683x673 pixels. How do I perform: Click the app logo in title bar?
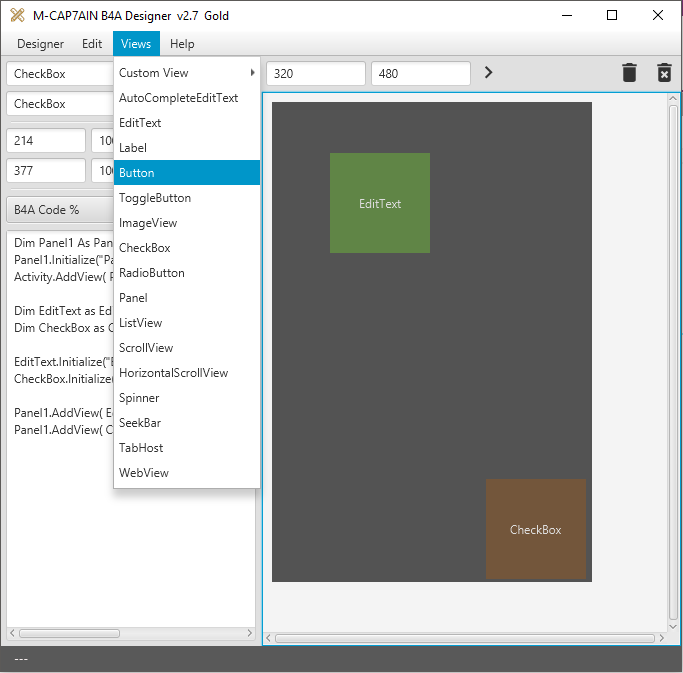coord(17,15)
